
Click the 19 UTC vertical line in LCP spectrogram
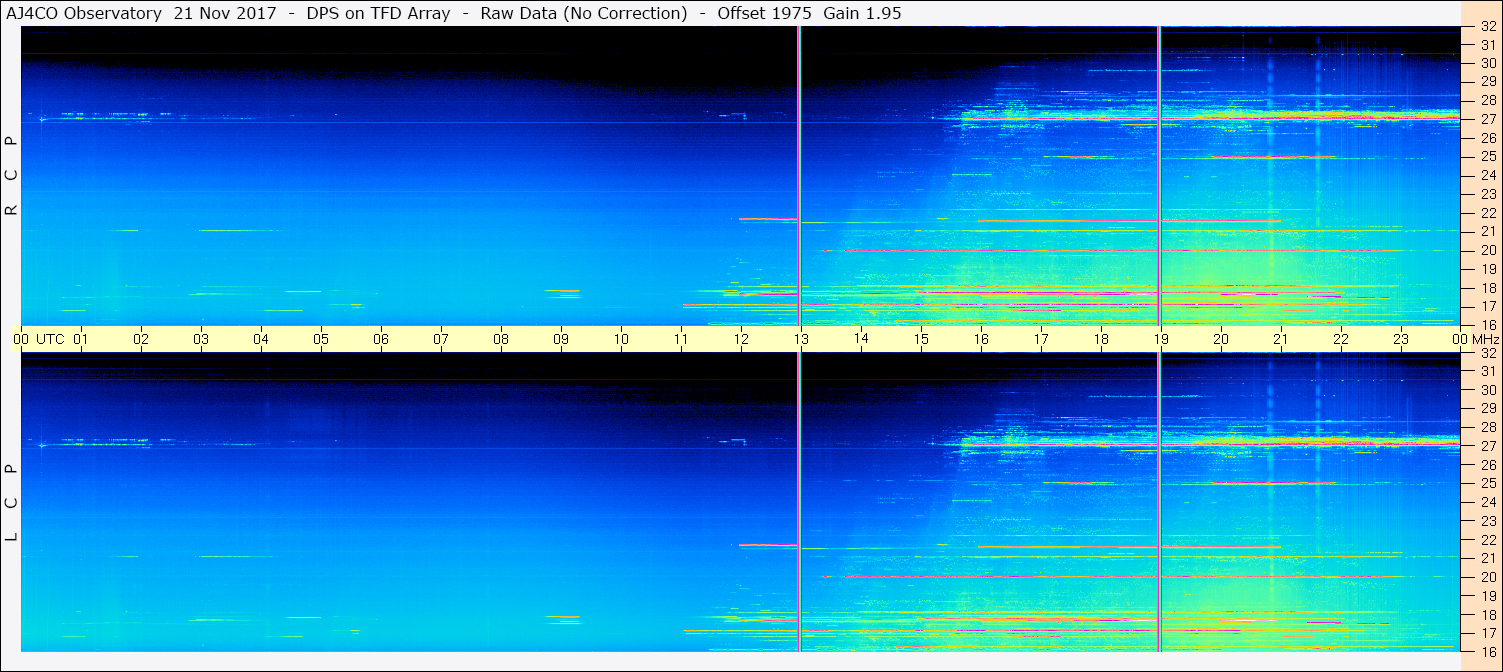coord(1159,502)
